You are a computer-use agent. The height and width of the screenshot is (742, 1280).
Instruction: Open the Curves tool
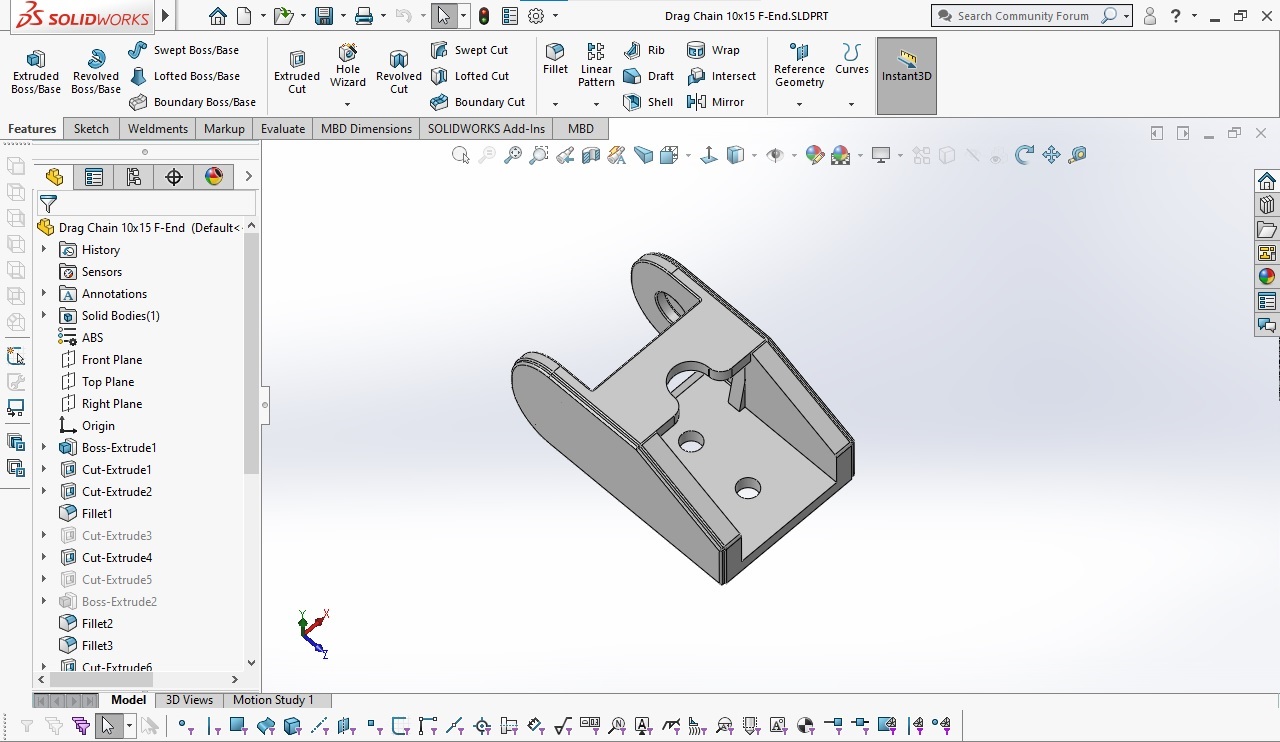click(852, 60)
